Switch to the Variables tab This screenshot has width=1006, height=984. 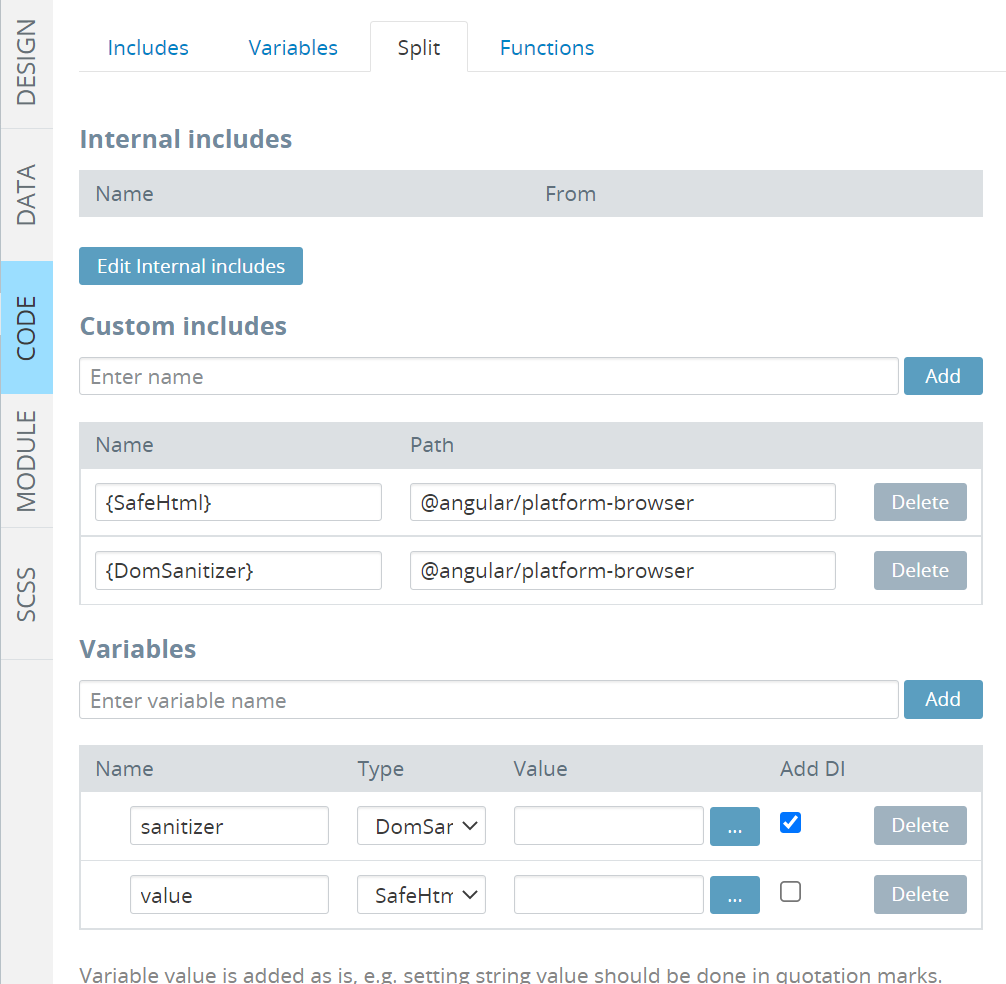tap(293, 48)
